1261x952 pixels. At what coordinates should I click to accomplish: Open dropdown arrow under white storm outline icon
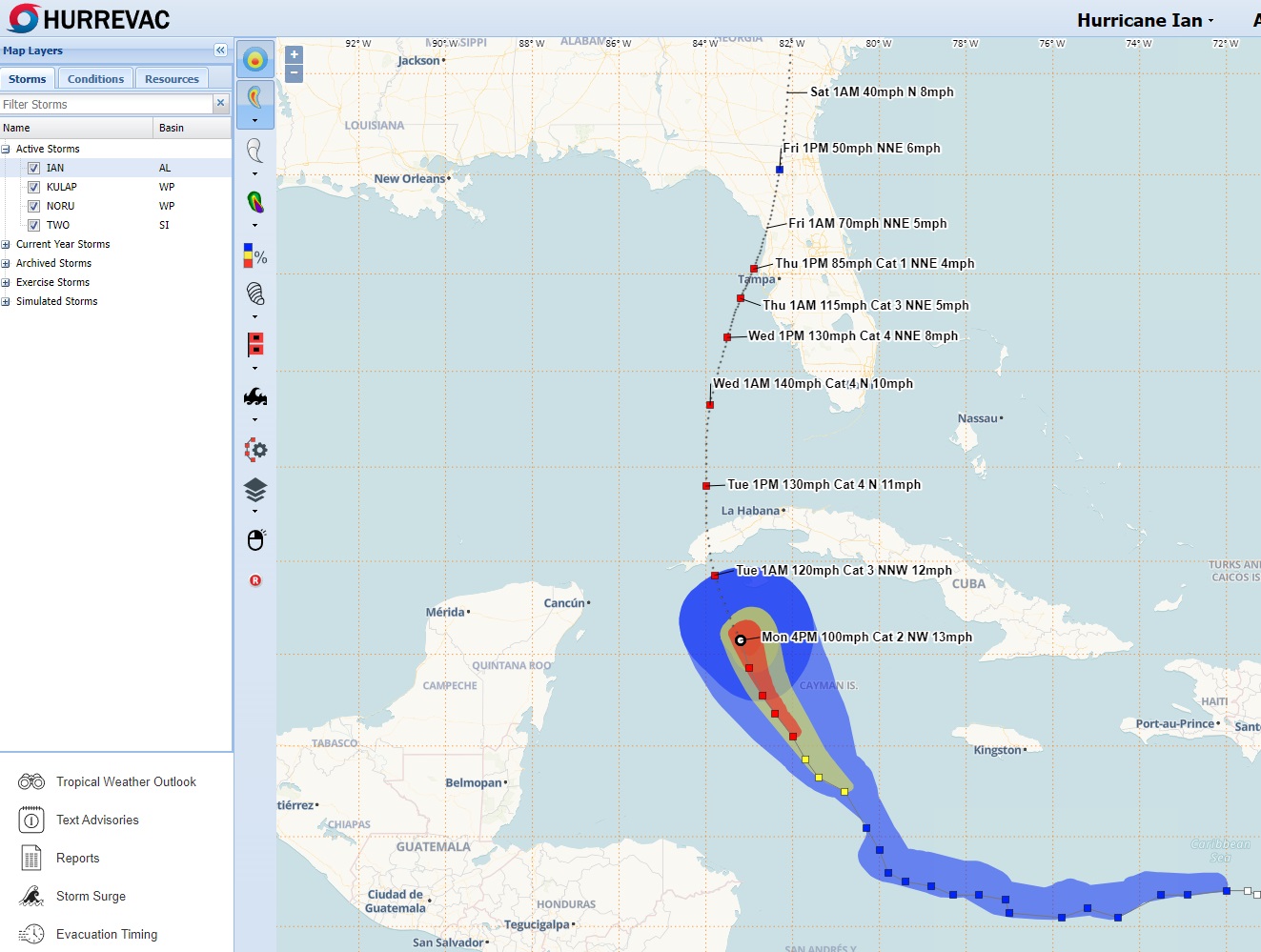click(x=254, y=174)
